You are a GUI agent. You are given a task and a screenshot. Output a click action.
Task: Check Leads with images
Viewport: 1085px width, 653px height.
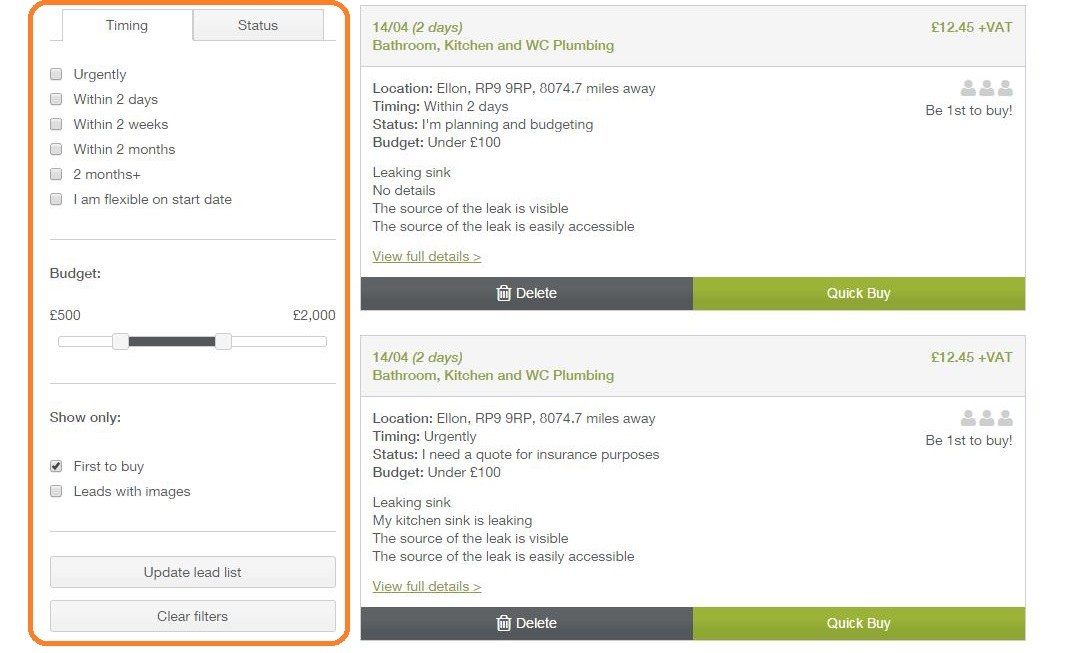click(56, 491)
